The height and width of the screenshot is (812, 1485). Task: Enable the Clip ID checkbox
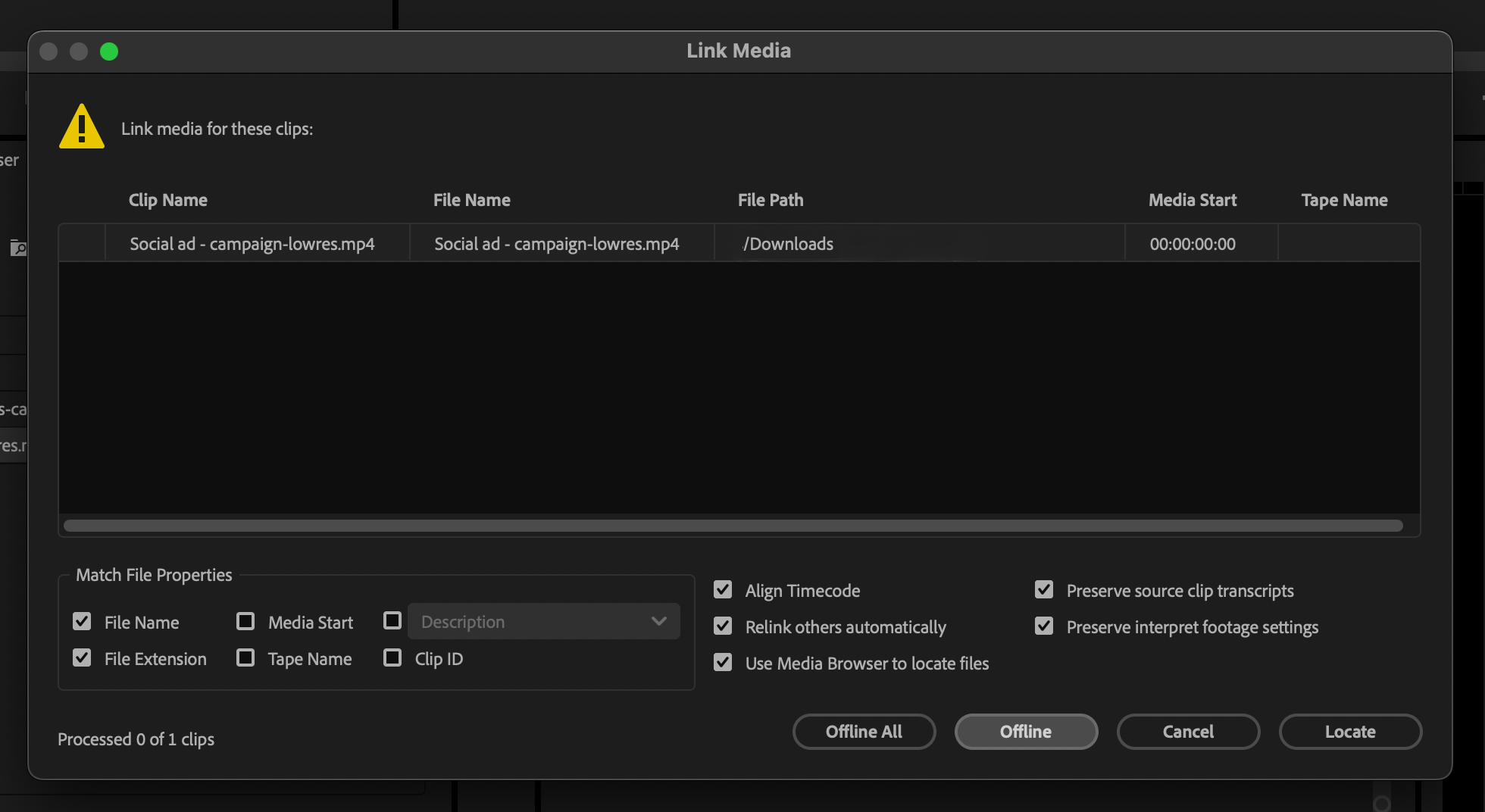tap(392, 658)
